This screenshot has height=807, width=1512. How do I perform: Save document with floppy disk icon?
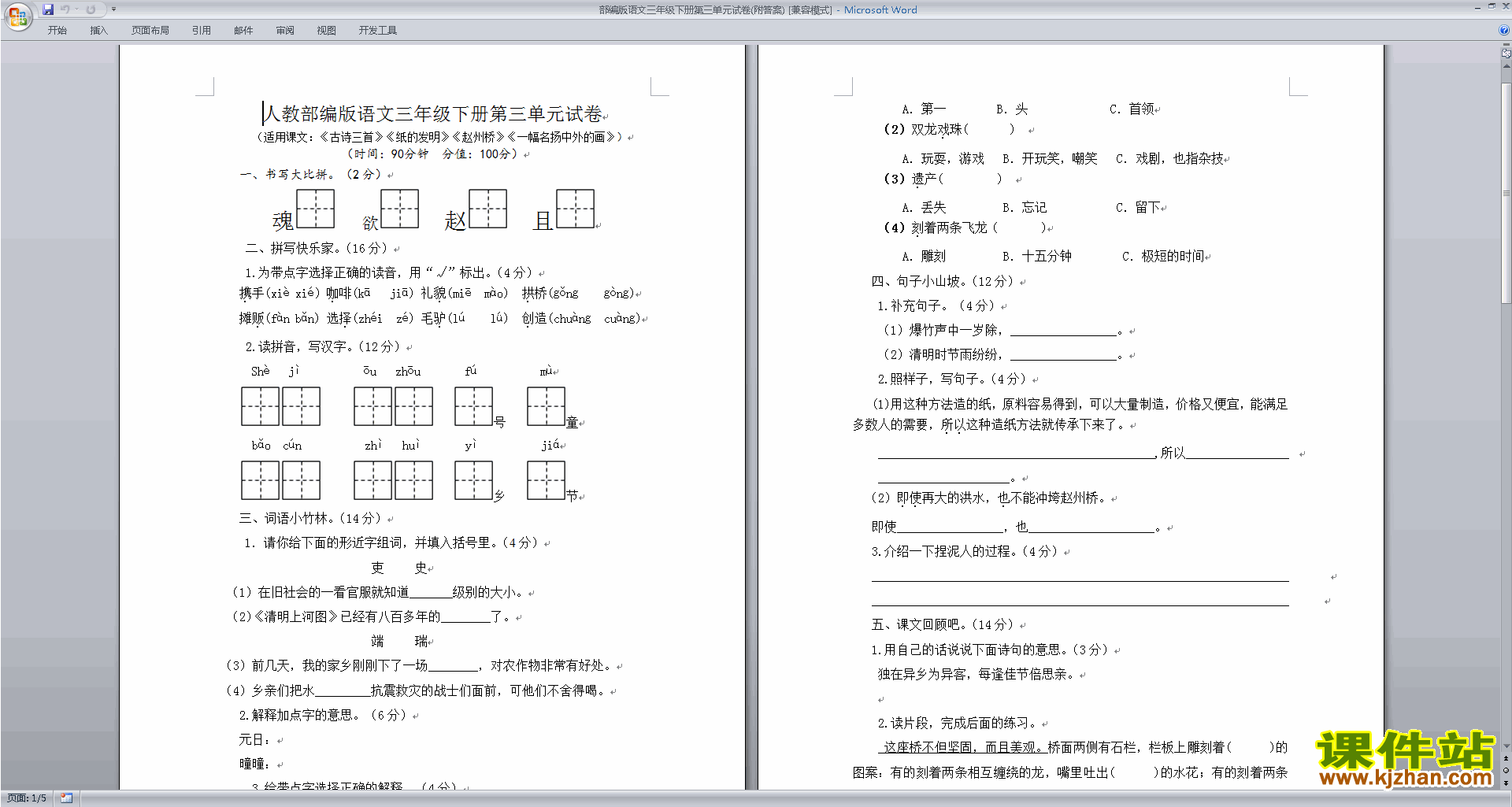pos(48,9)
